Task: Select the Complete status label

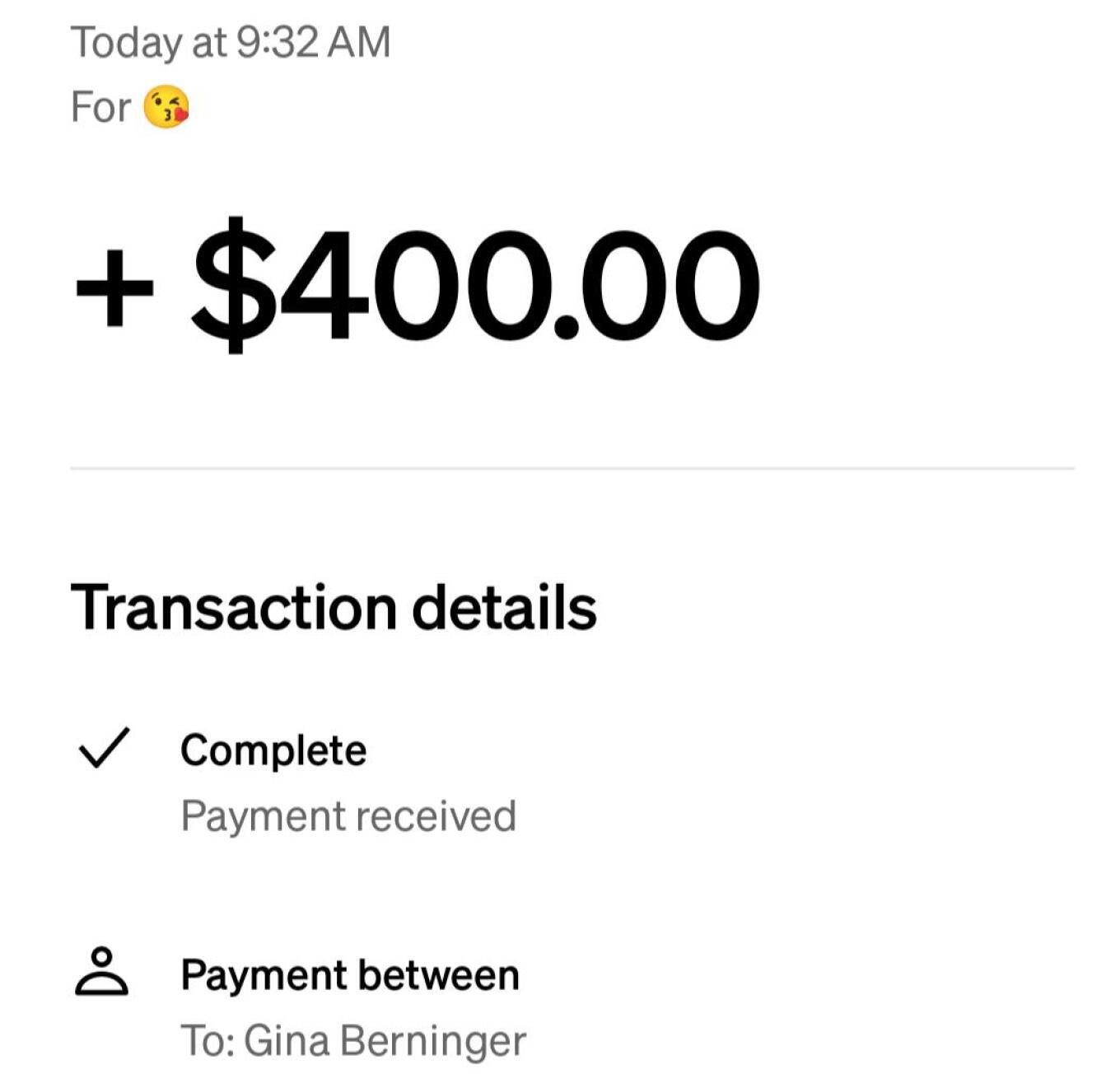Action: 273,750
